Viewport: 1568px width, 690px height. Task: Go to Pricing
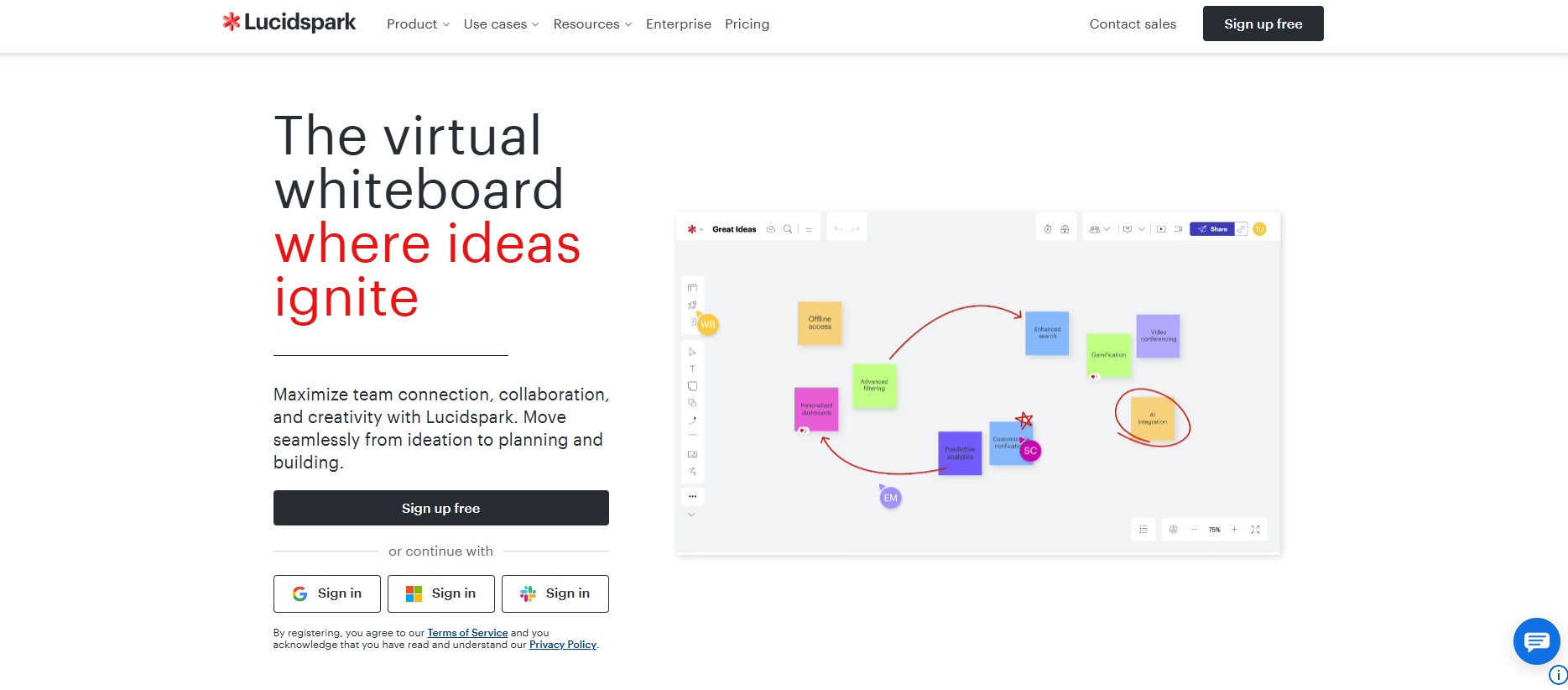(747, 24)
